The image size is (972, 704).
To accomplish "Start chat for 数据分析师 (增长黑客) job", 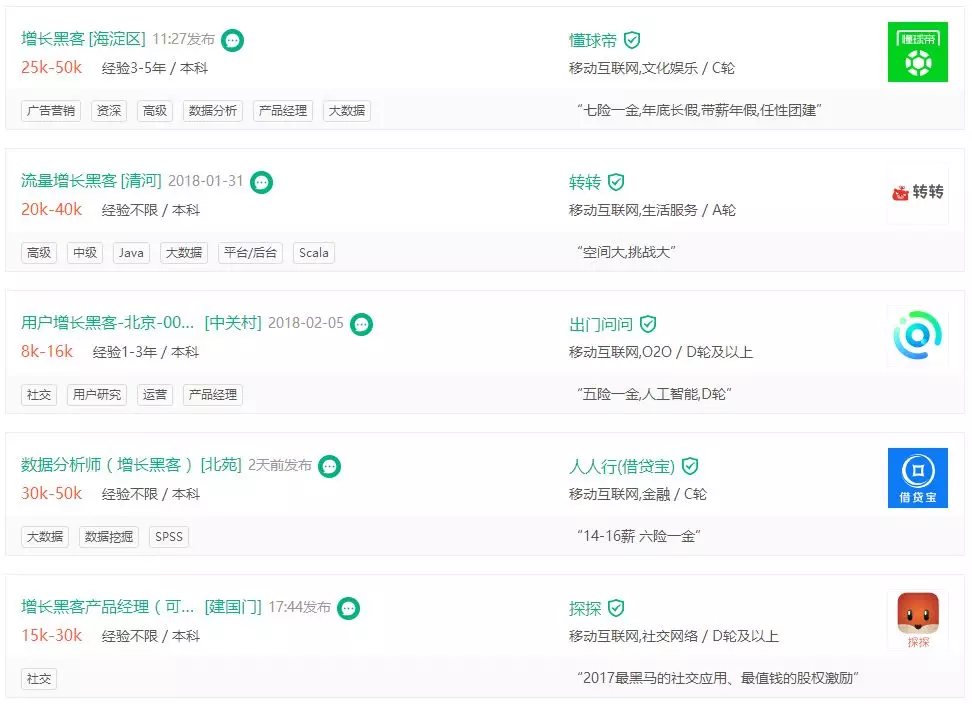I will point(329,466).
